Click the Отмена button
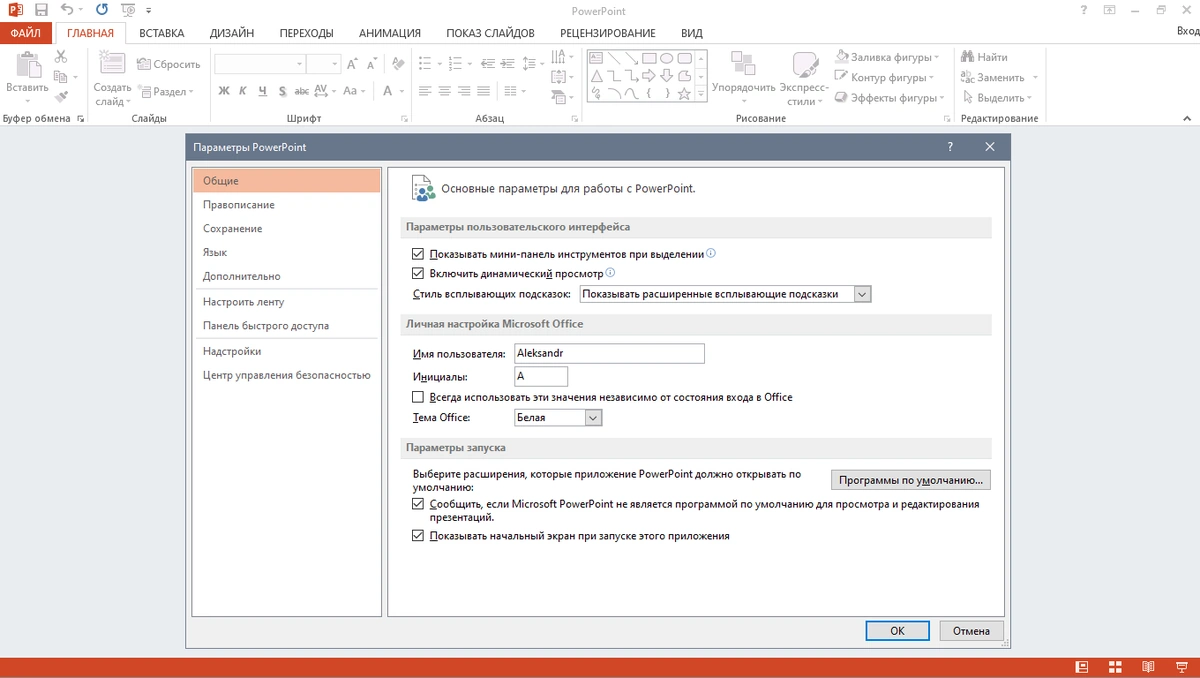The height and width of the screenshot is (678, 1200). coord(971,631)
